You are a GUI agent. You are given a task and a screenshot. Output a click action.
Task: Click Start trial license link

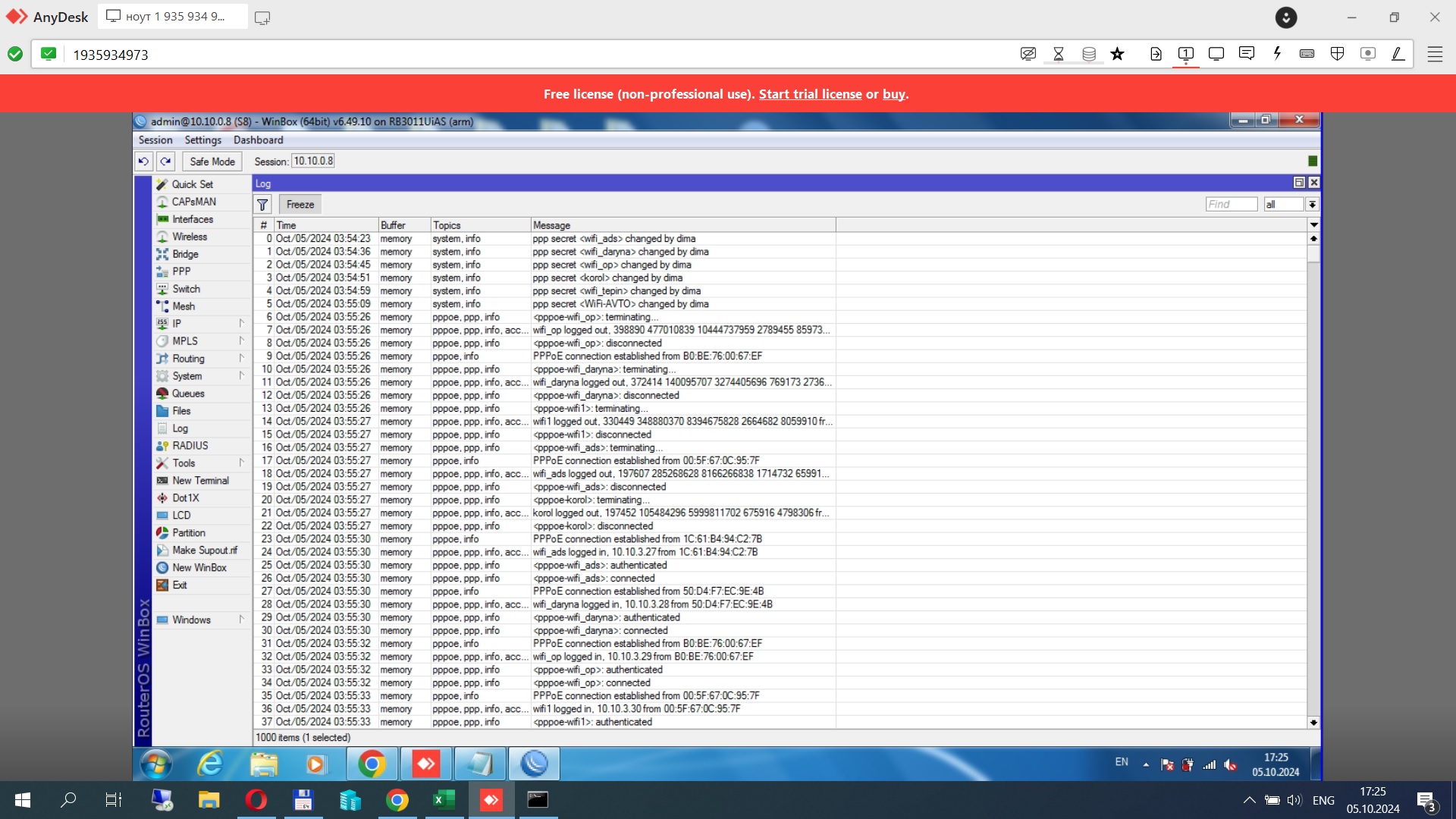coord(810,94)
